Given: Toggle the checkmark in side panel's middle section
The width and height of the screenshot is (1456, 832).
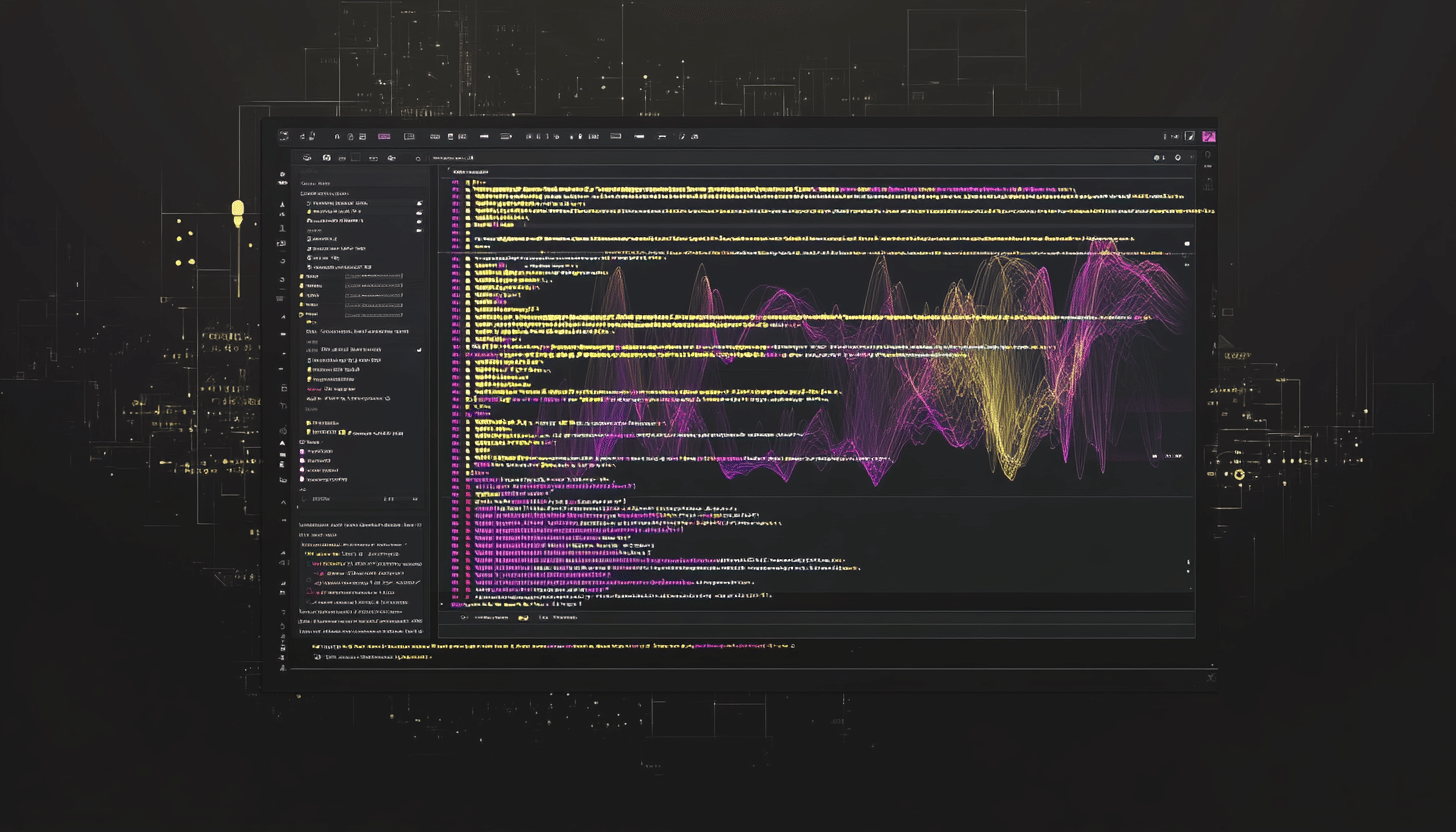Looking at the screenshot, I should click(419, 350).
